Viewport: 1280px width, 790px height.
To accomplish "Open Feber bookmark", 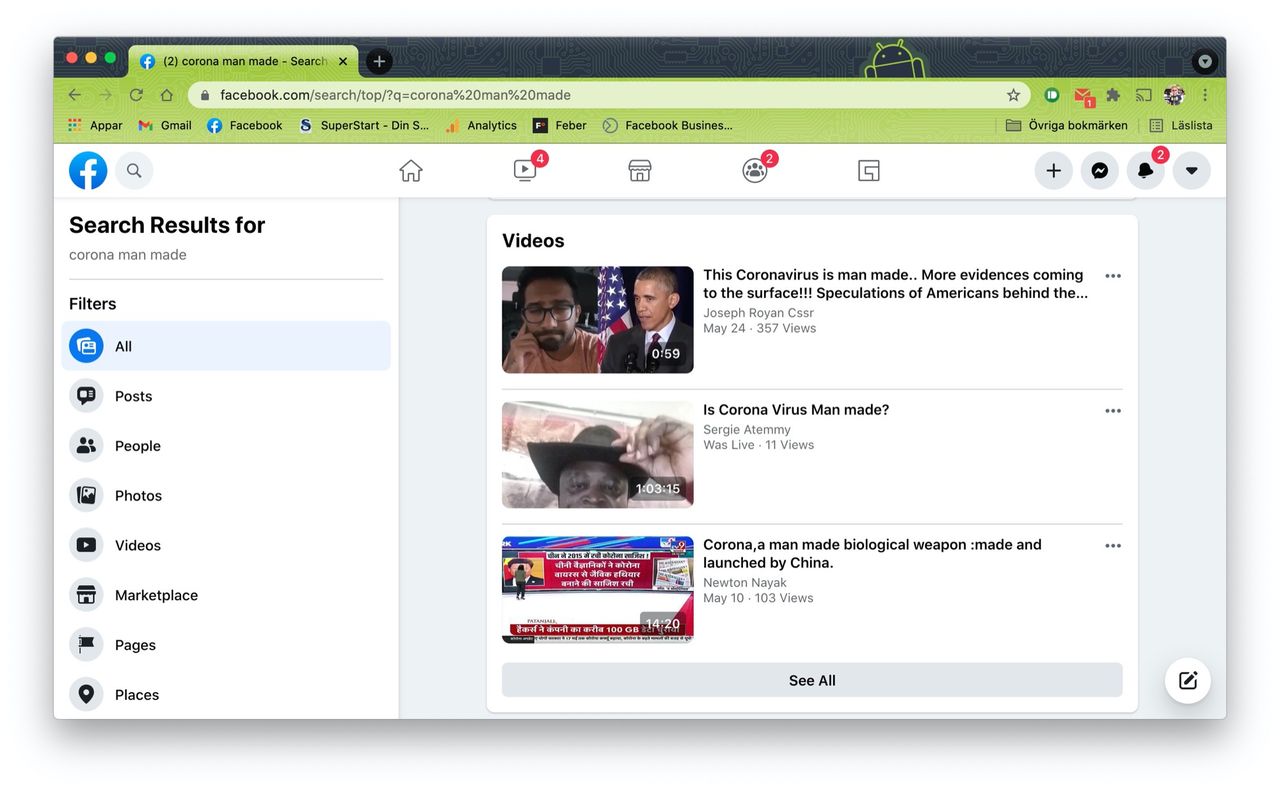I will click(560, 125).
